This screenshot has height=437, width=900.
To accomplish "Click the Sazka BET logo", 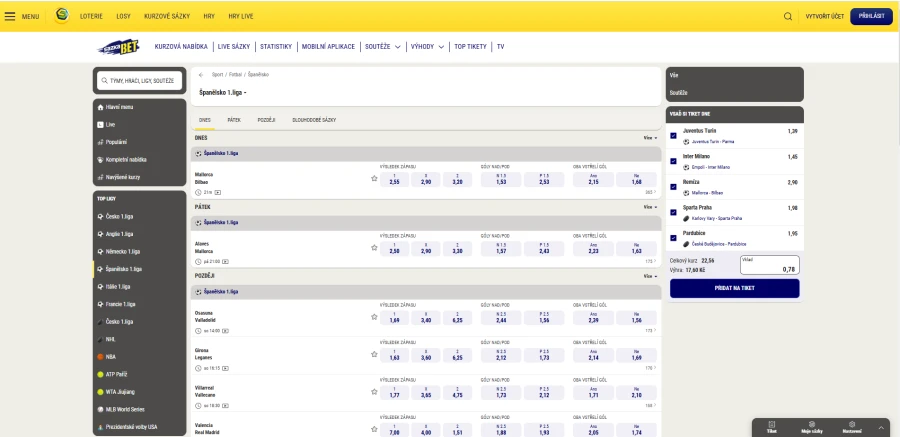I will (118, 47).
